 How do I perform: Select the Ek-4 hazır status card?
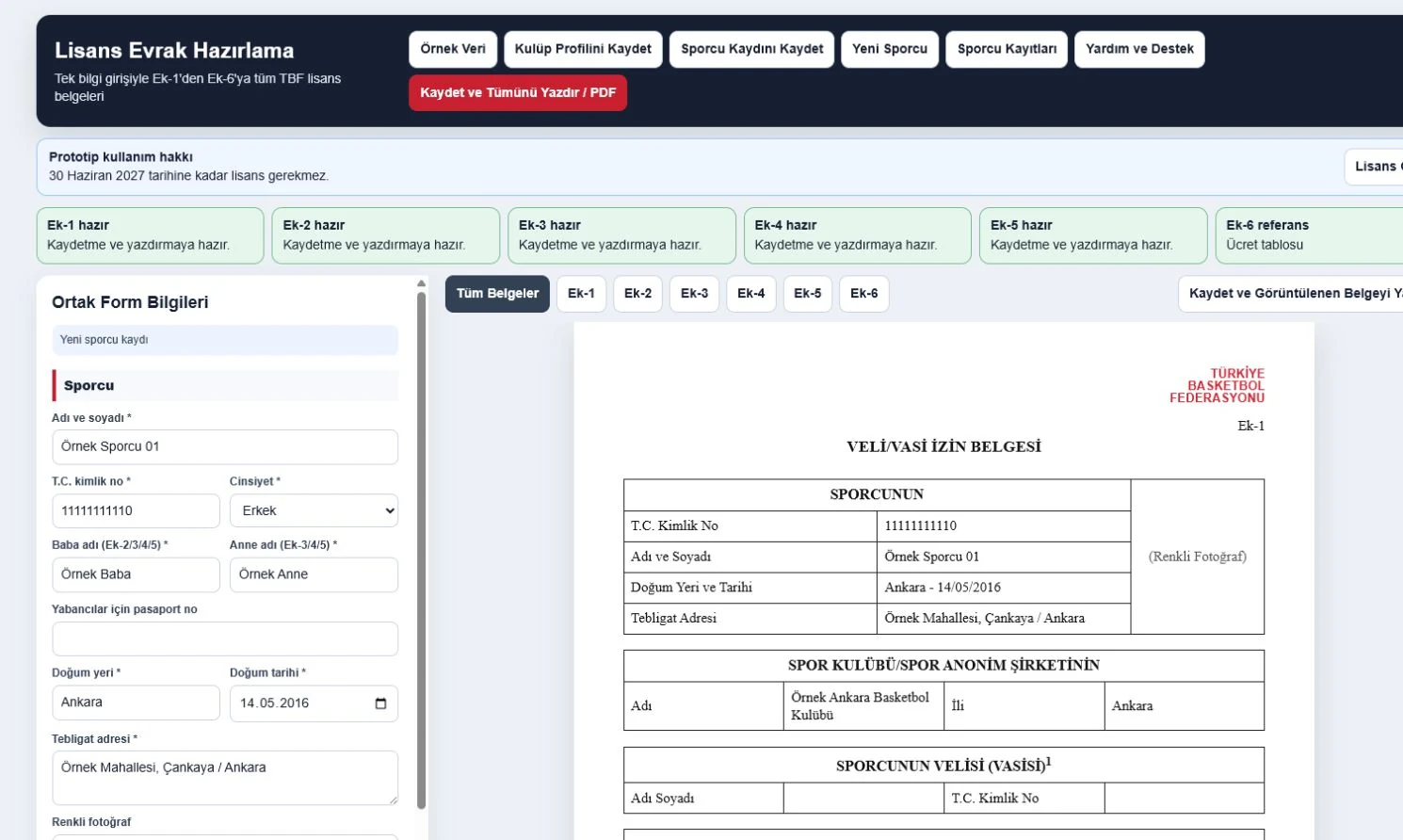858,235
